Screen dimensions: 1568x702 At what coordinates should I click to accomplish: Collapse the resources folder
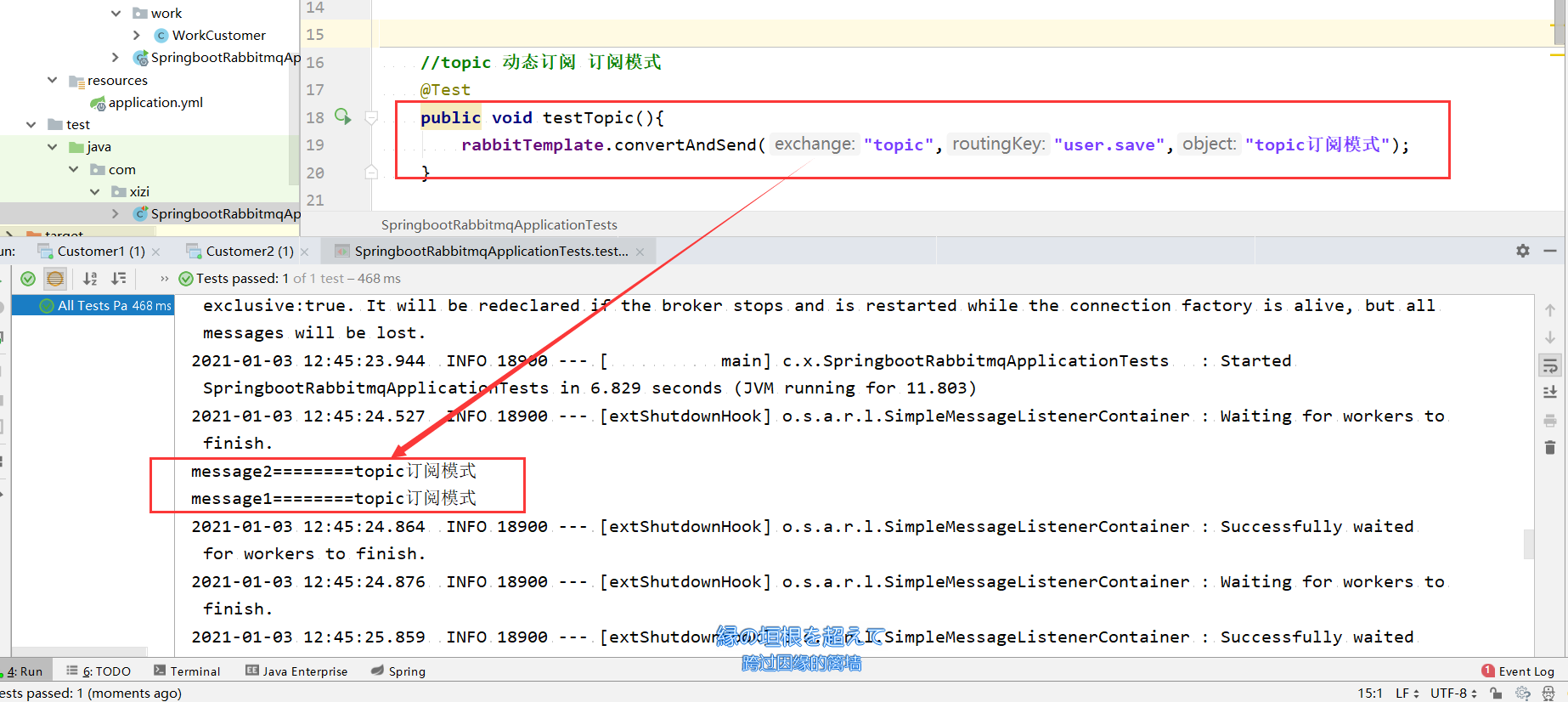pyautogui.click(x=53, y=80)
